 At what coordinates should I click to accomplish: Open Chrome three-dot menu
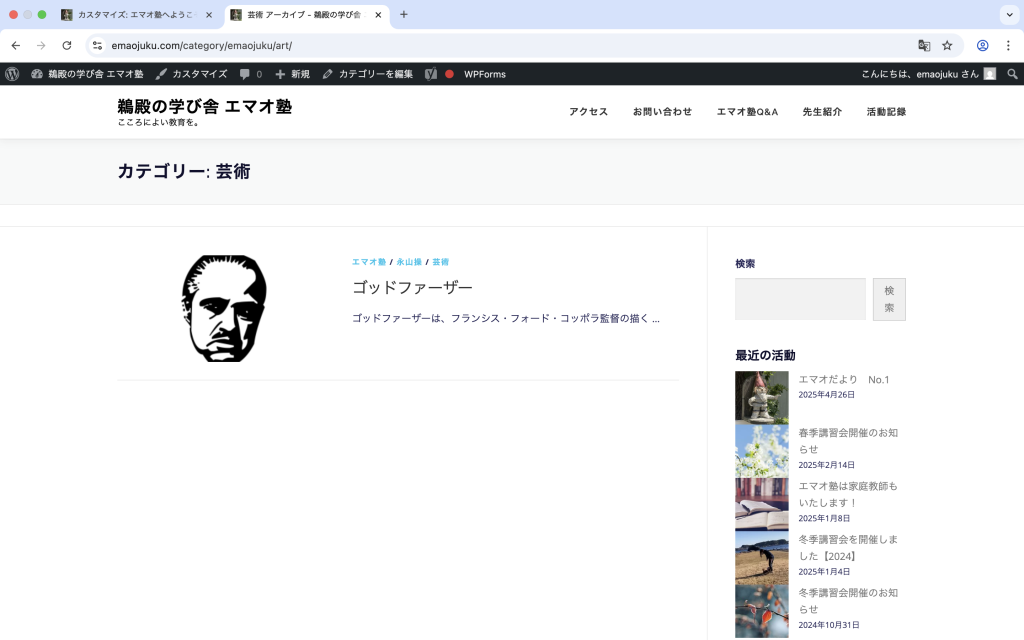(x=1008, y=46)
